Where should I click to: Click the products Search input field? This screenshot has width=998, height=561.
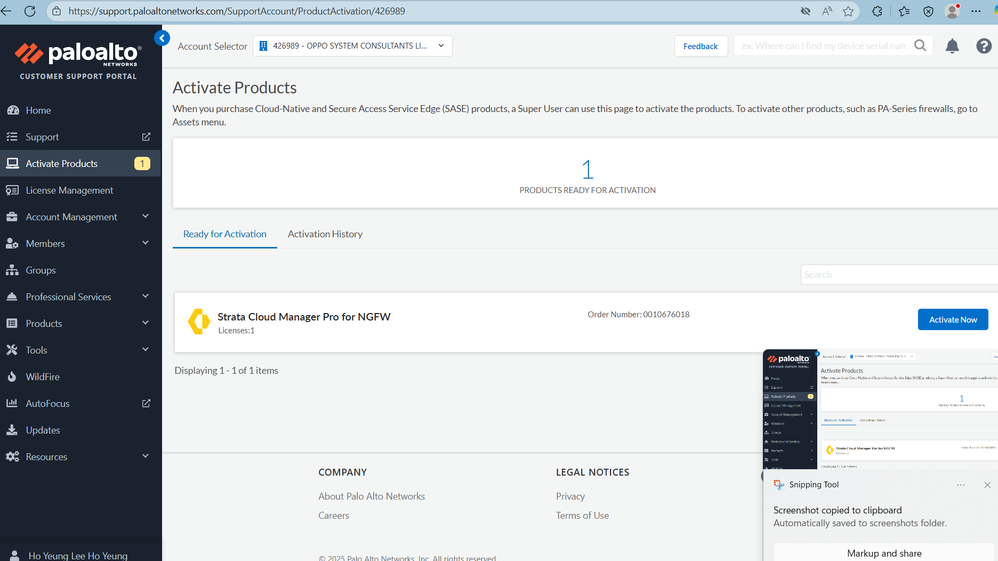pos(899,274)
